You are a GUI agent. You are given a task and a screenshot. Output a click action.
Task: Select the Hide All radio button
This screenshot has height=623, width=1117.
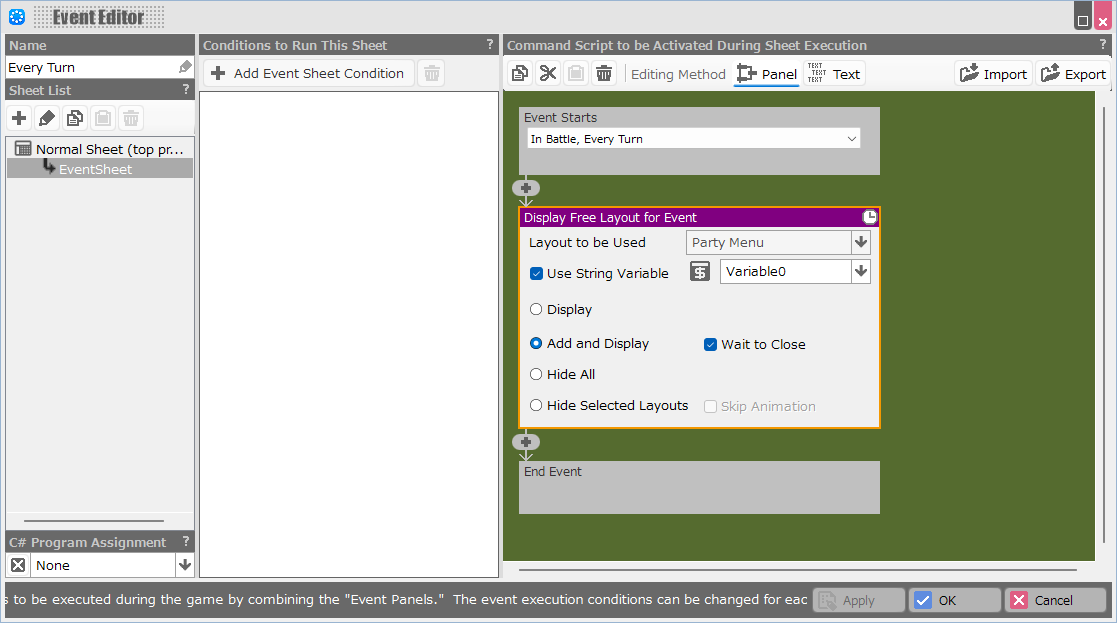(x=537, y=374)
